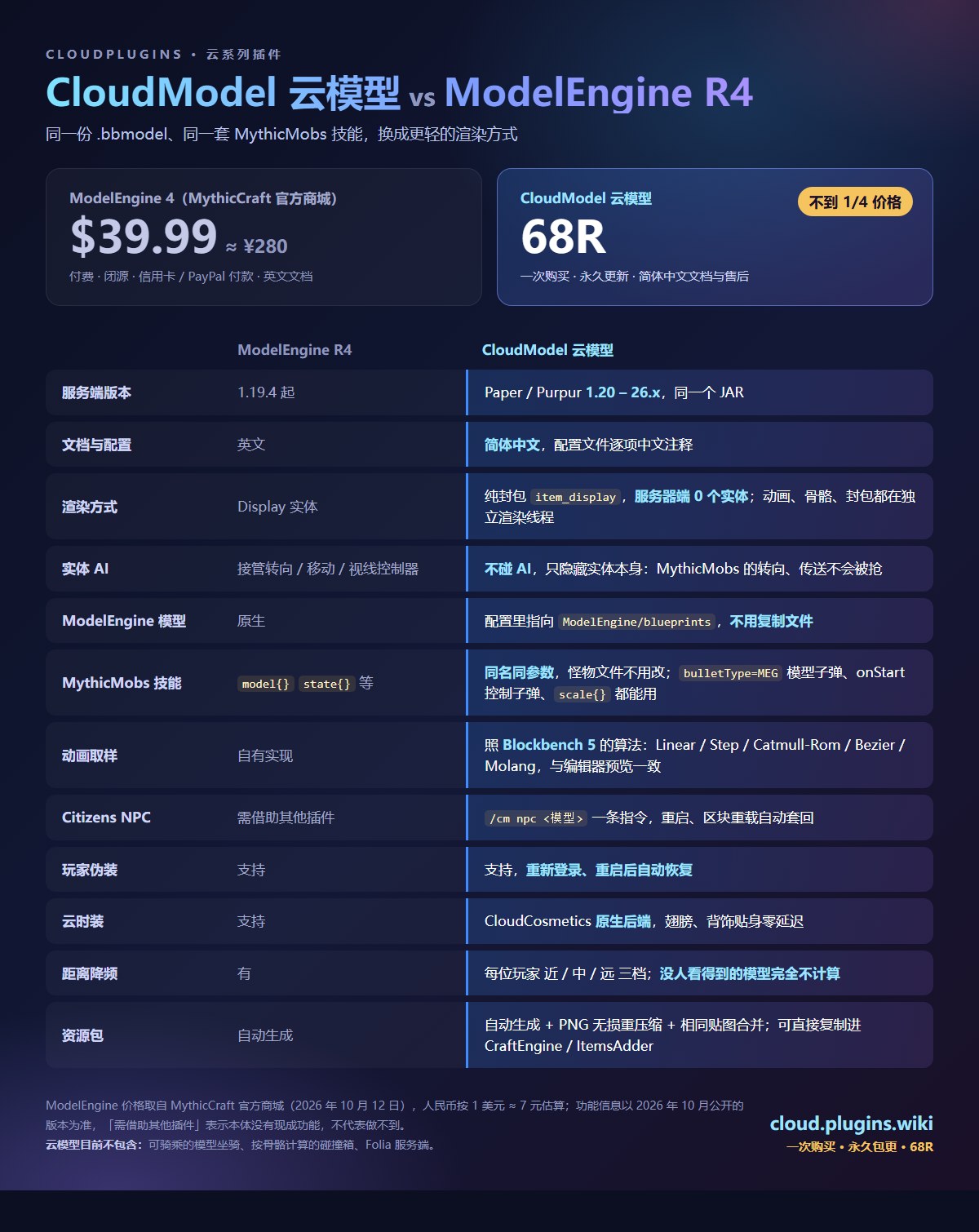Click the 英文 cell in 文档与配置 row
The height and width of the screenshot is (1232, 979).
pos(251,445)
